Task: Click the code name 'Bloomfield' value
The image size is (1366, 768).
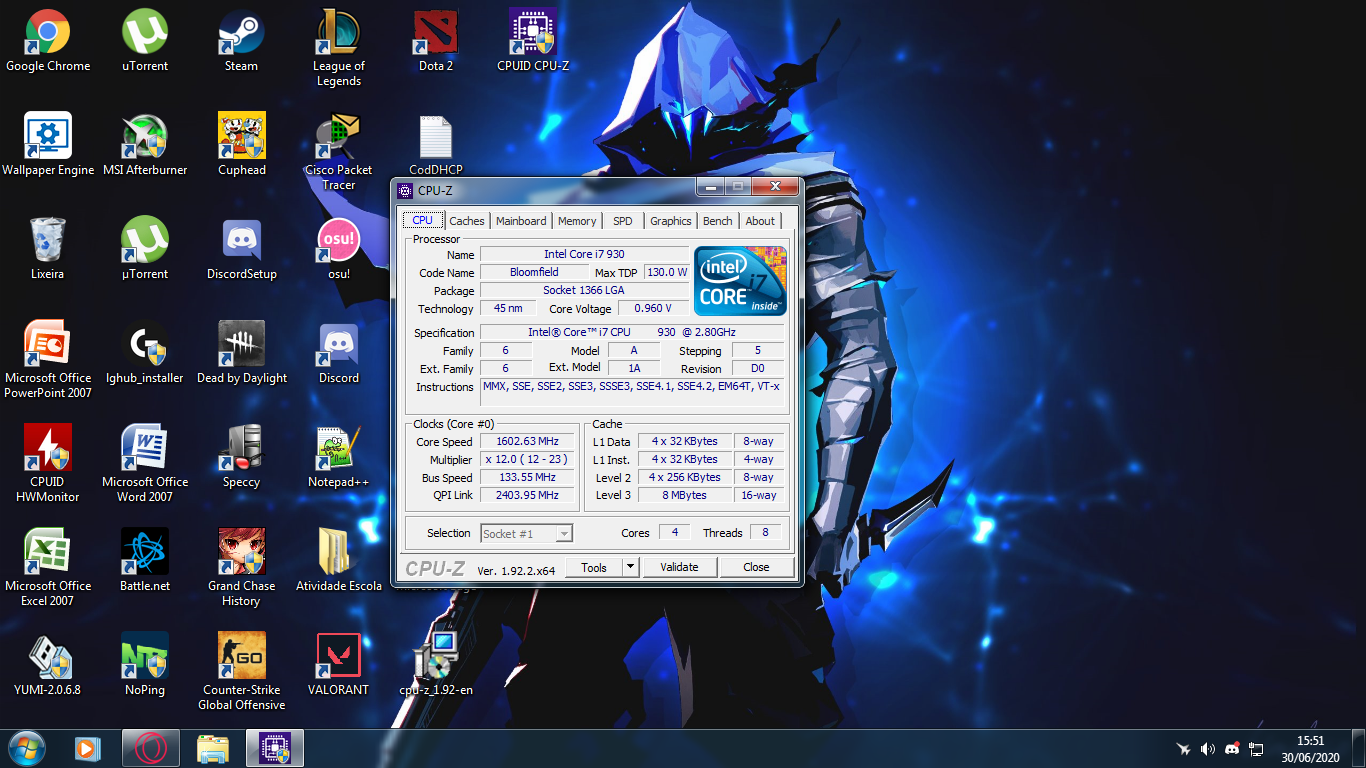Action: coord(534,272)
